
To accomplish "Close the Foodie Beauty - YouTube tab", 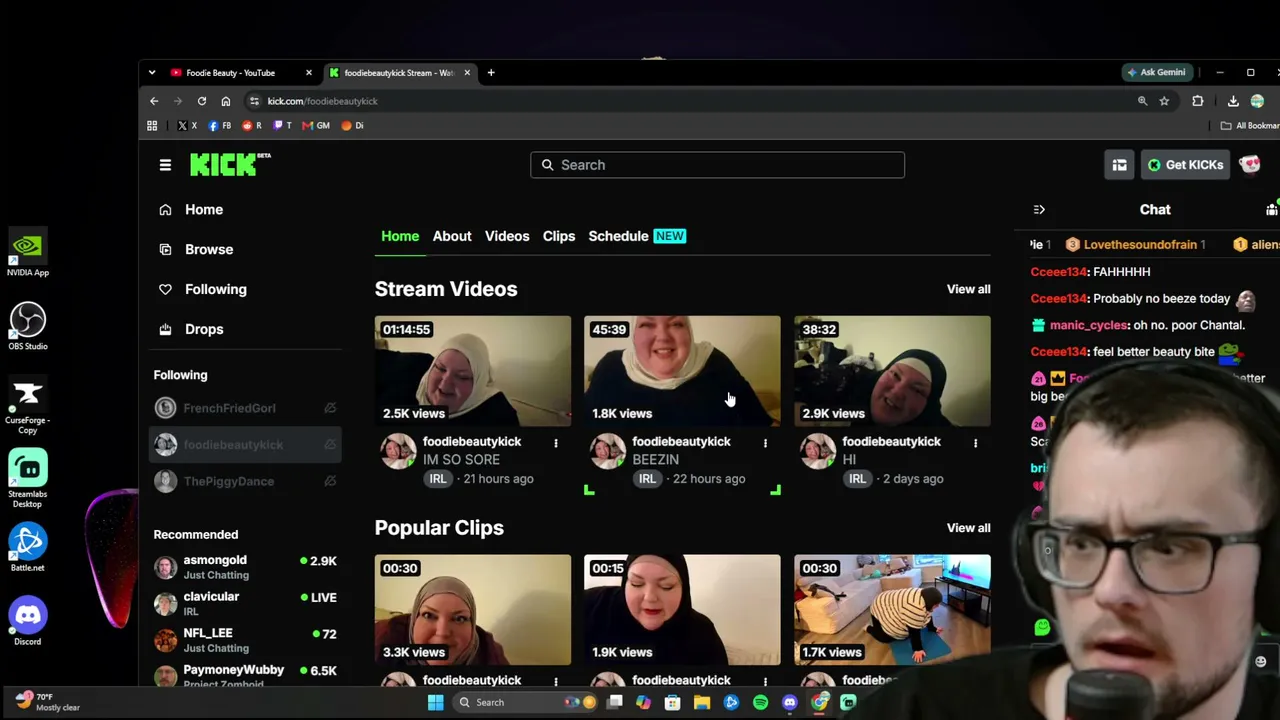I will (308, 73).
